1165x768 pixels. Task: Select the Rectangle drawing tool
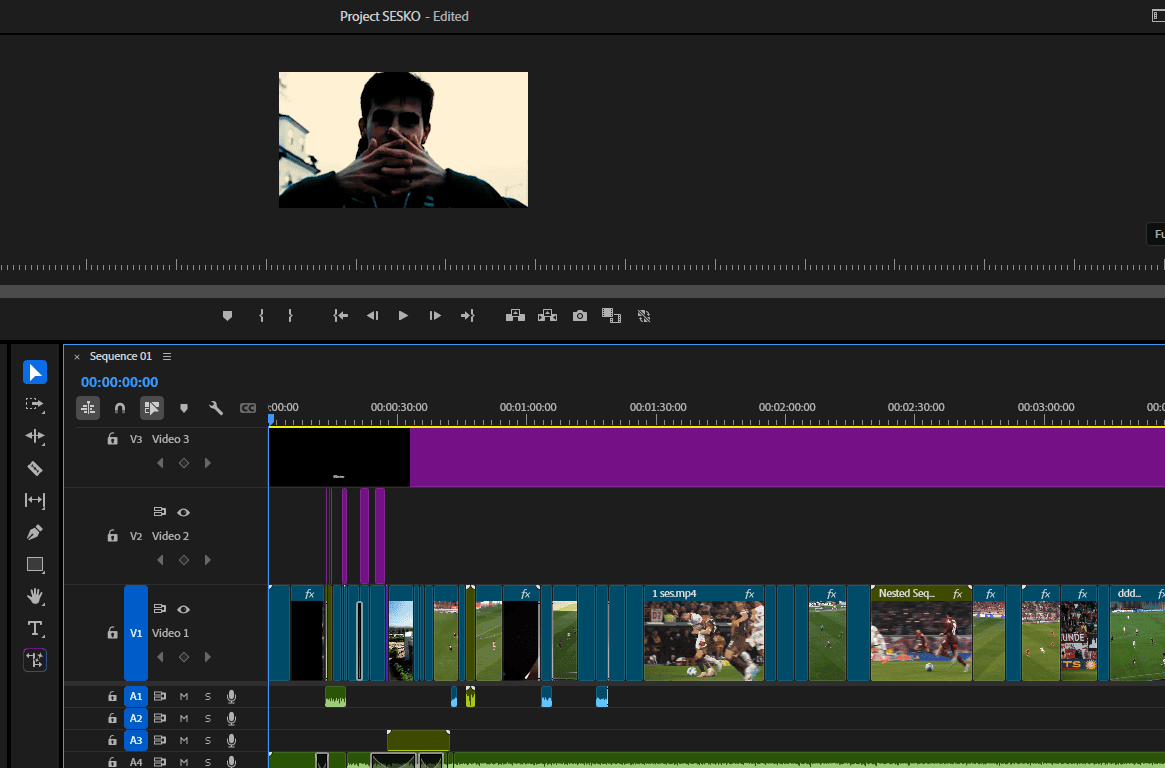pyautogui.click(x=35, y=564)
